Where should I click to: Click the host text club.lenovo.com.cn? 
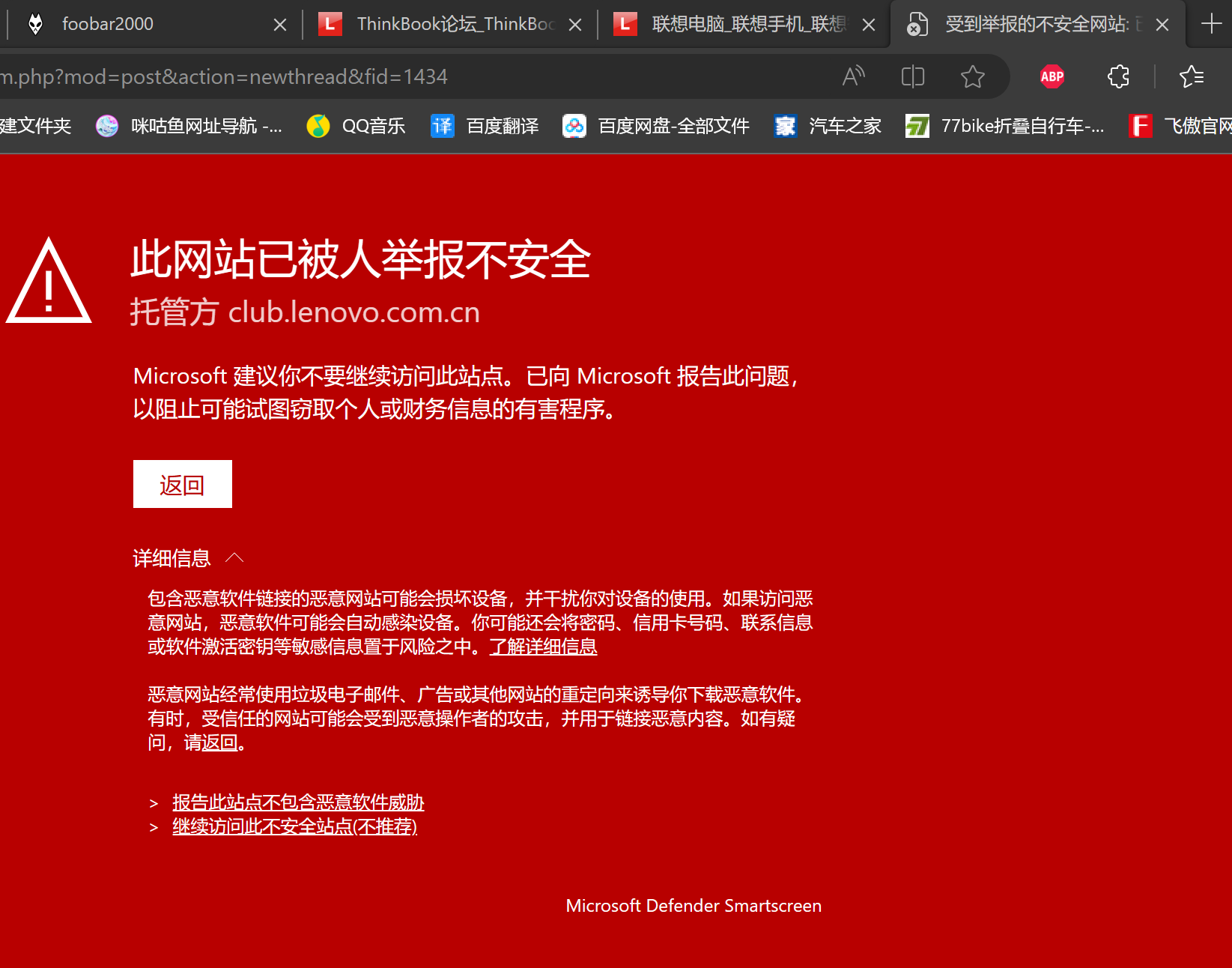coord(353,312)
